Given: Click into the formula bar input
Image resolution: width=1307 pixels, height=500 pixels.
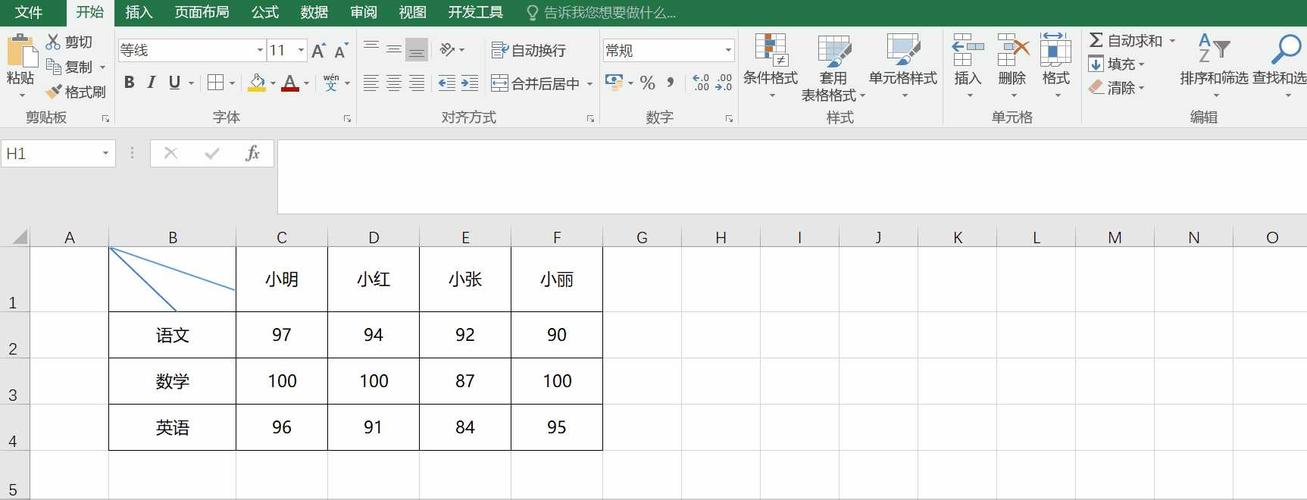Looking at the screenshot, I should [791, 177].
